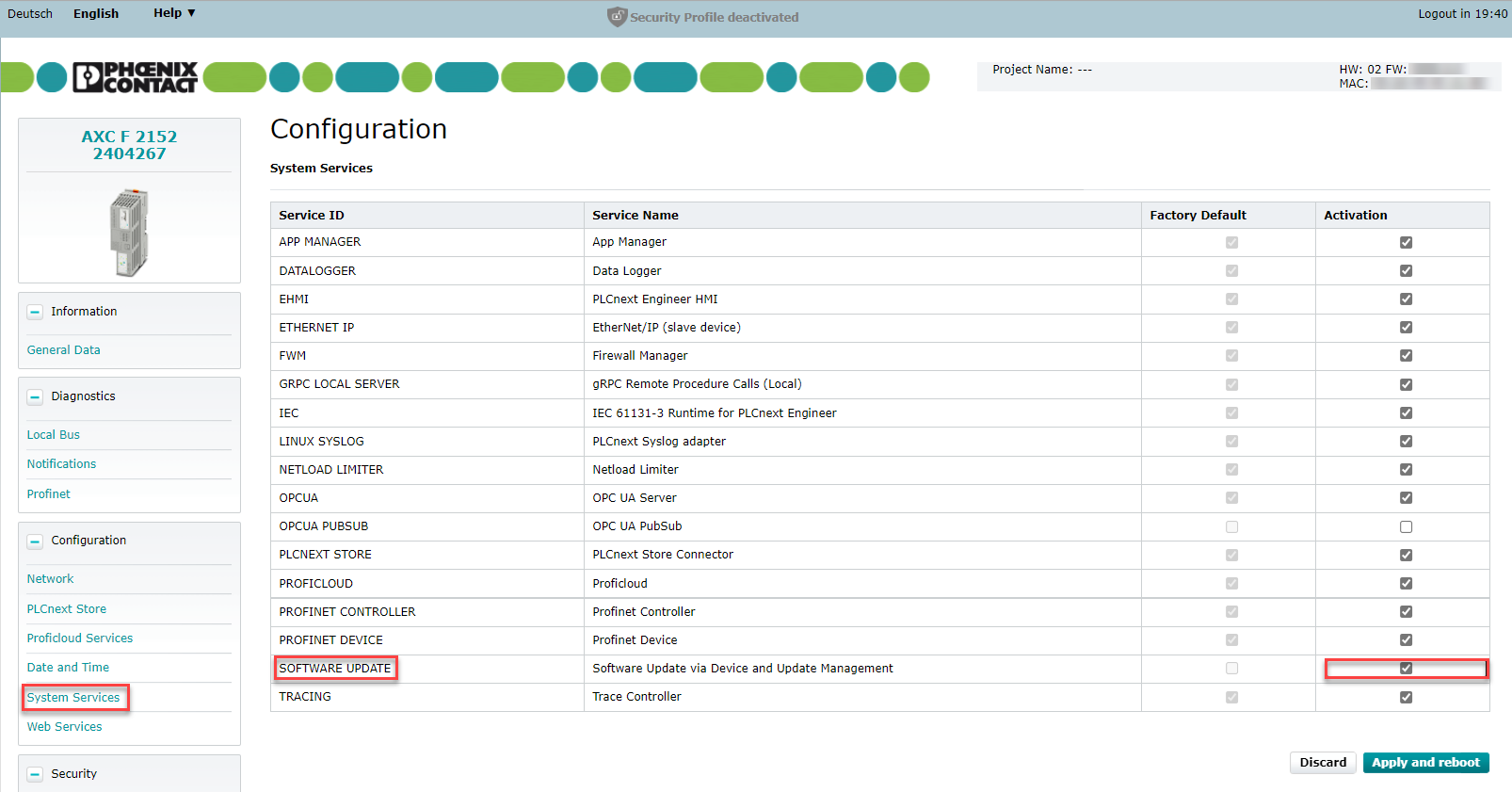Screen dimensions: 1512x792
Task: Click the AXC F 2152 device image
Action: coord(129,232)
